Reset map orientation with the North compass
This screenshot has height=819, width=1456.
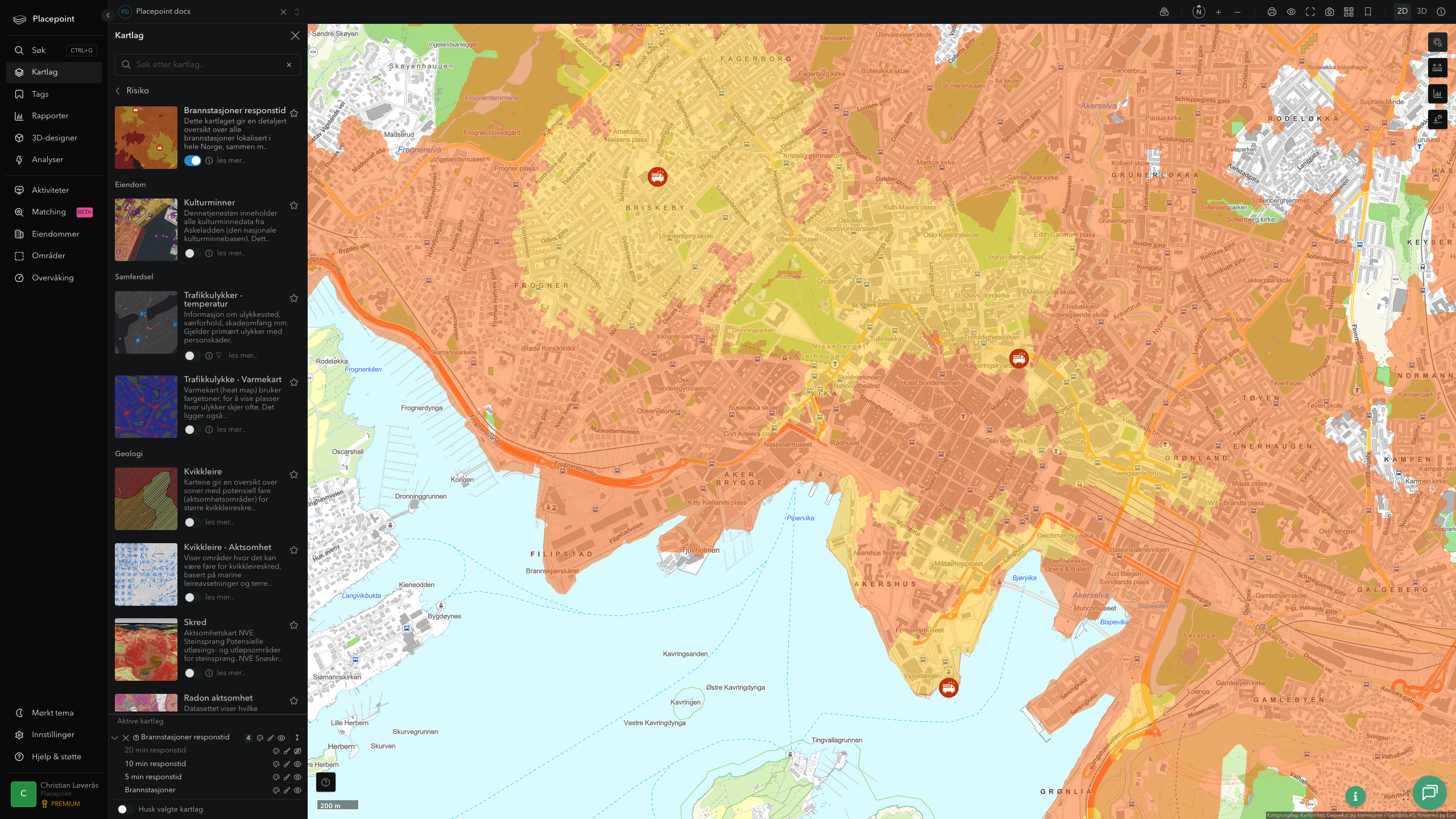click(x=1198, y=11)
